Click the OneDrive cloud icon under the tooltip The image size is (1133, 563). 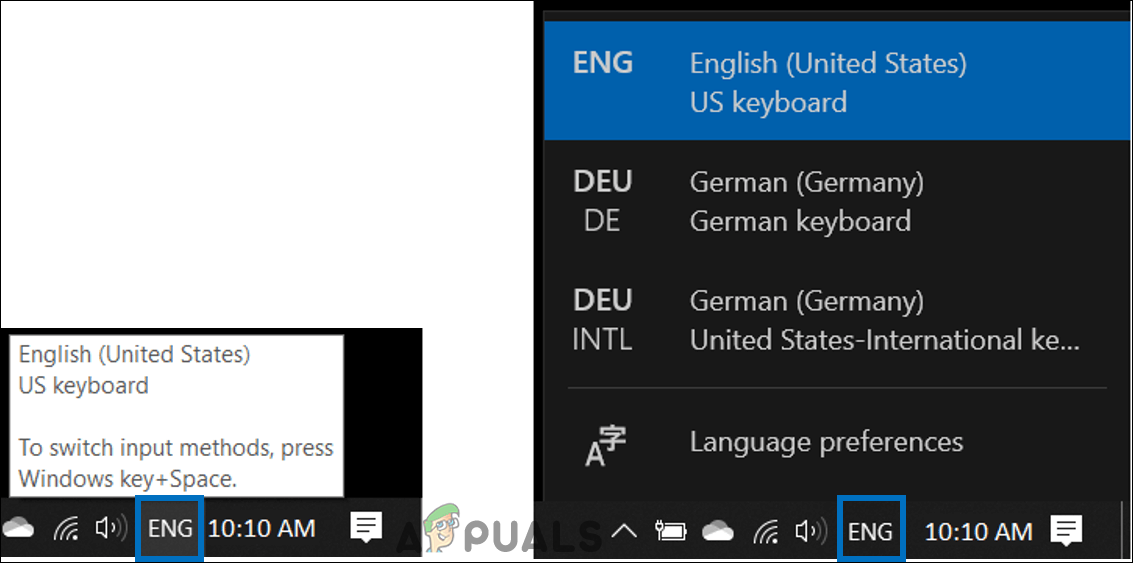point(17,528)
